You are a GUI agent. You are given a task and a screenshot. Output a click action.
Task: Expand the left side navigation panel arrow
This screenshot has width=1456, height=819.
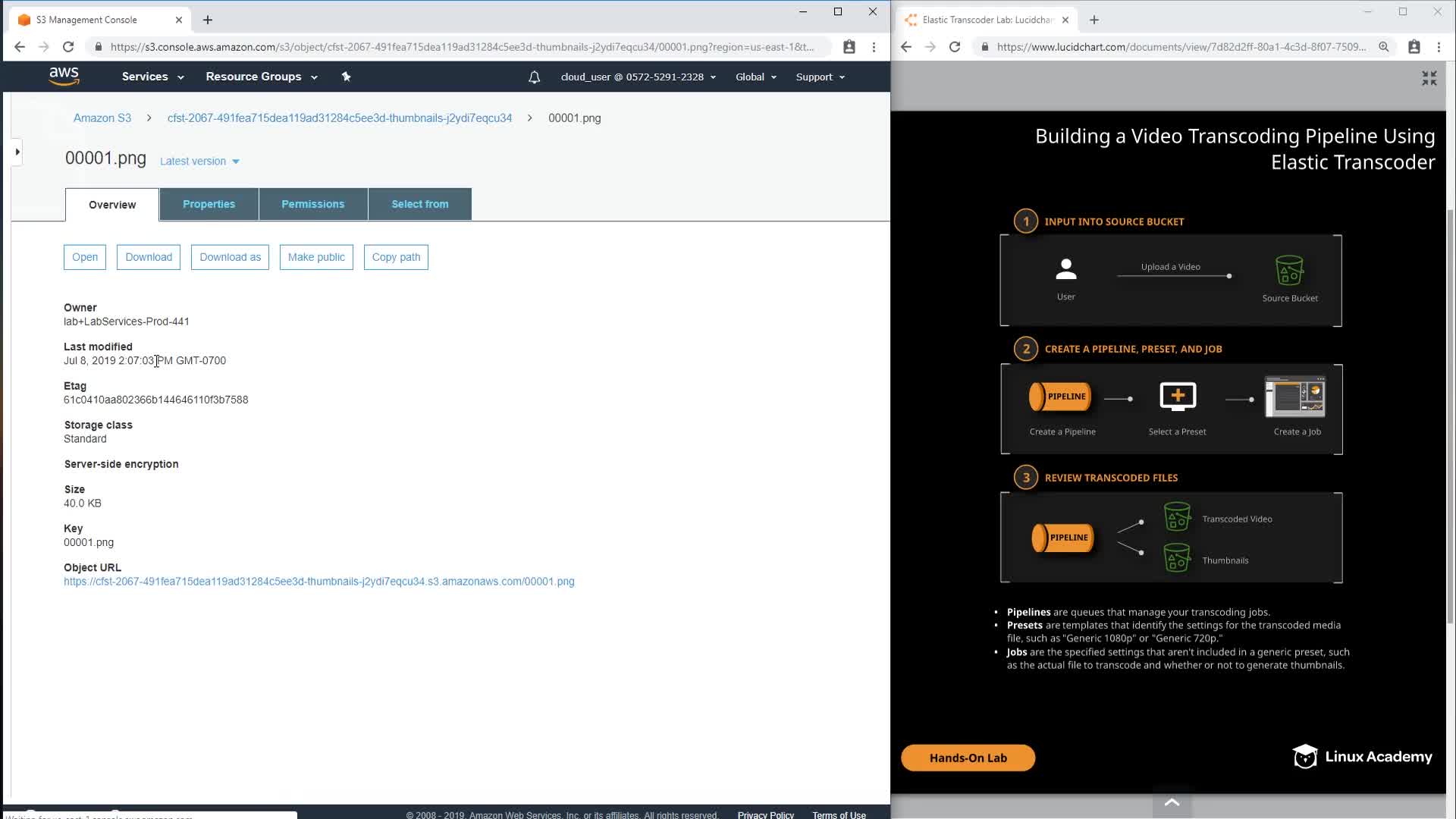click(17, 152)
